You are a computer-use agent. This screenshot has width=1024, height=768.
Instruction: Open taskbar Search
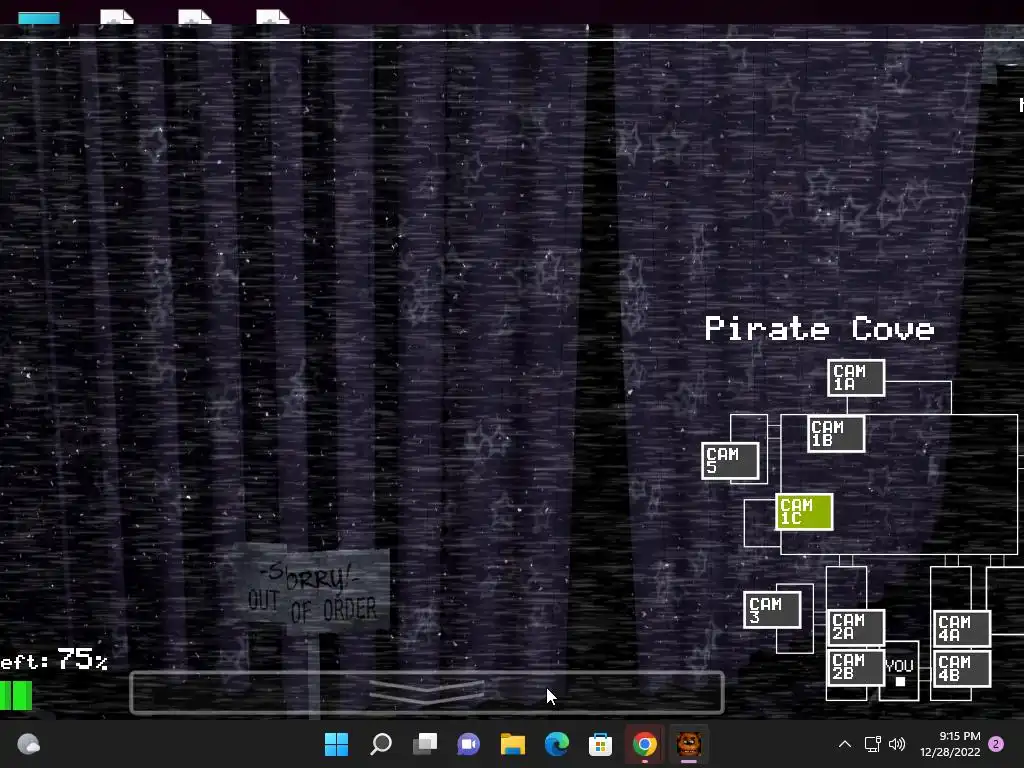point(381,744)
